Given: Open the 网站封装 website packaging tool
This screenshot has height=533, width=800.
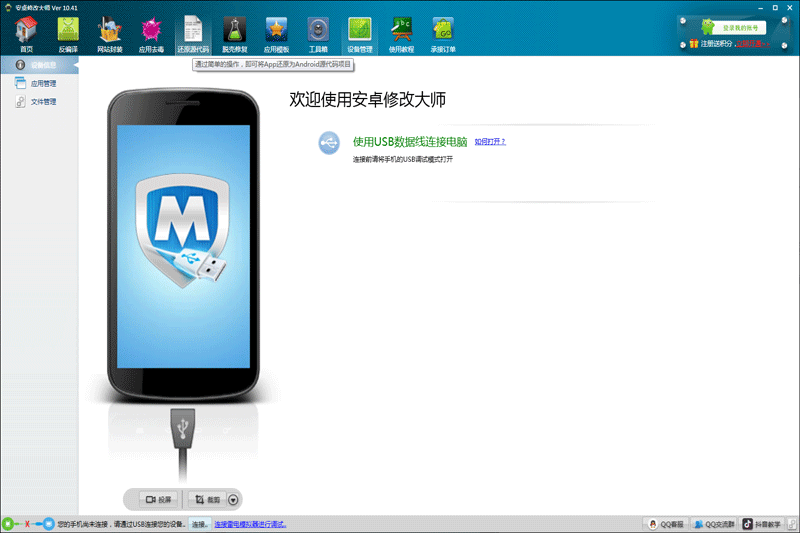Looking at the screenshot, I should pyautogui.click(x=110, y=34).
